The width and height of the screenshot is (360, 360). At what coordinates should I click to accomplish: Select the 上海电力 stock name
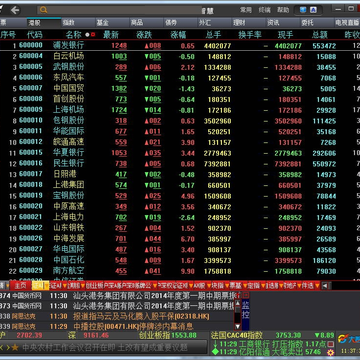pyautogui.click(x=69, y=217)
